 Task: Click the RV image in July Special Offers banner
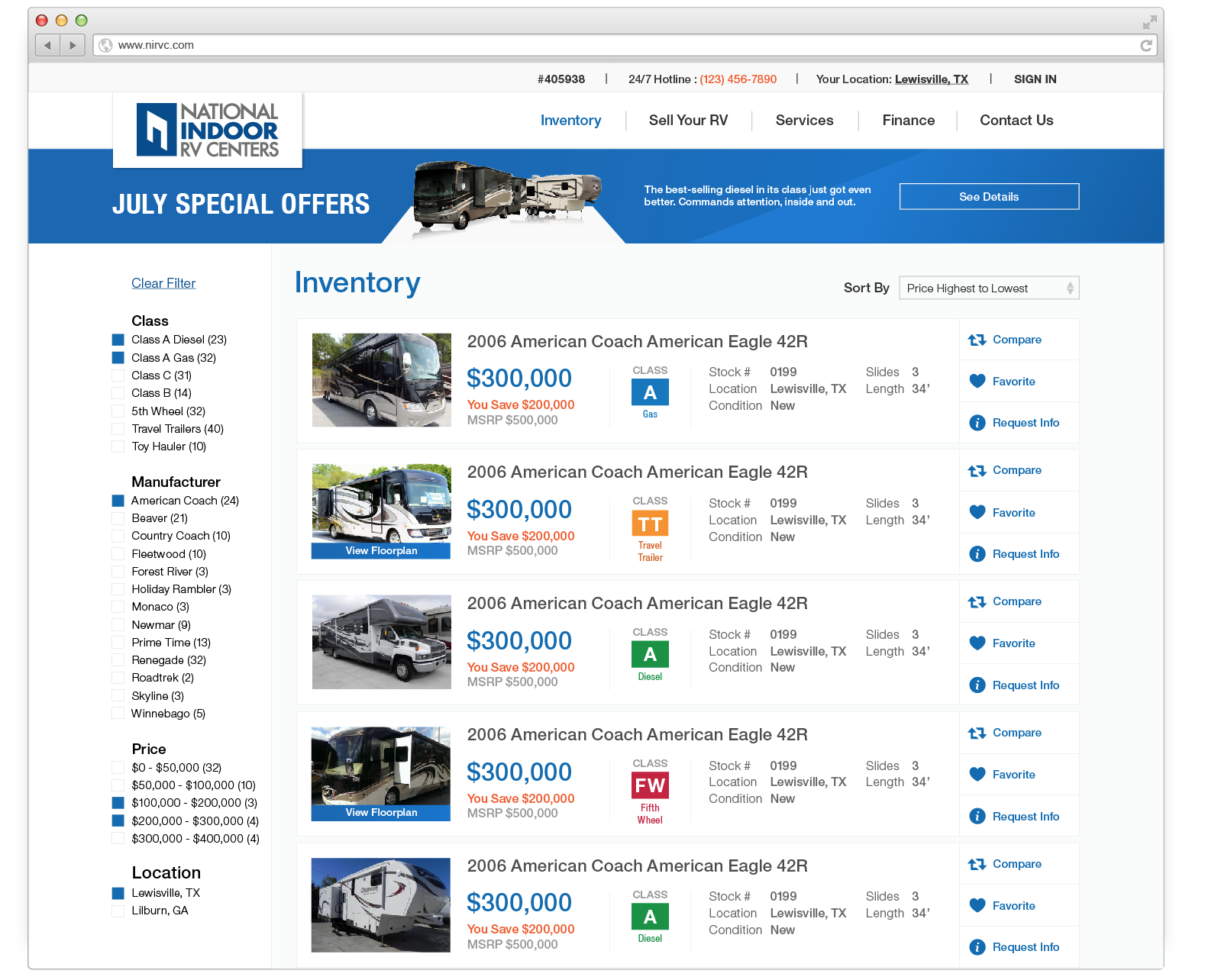point(507,195)
